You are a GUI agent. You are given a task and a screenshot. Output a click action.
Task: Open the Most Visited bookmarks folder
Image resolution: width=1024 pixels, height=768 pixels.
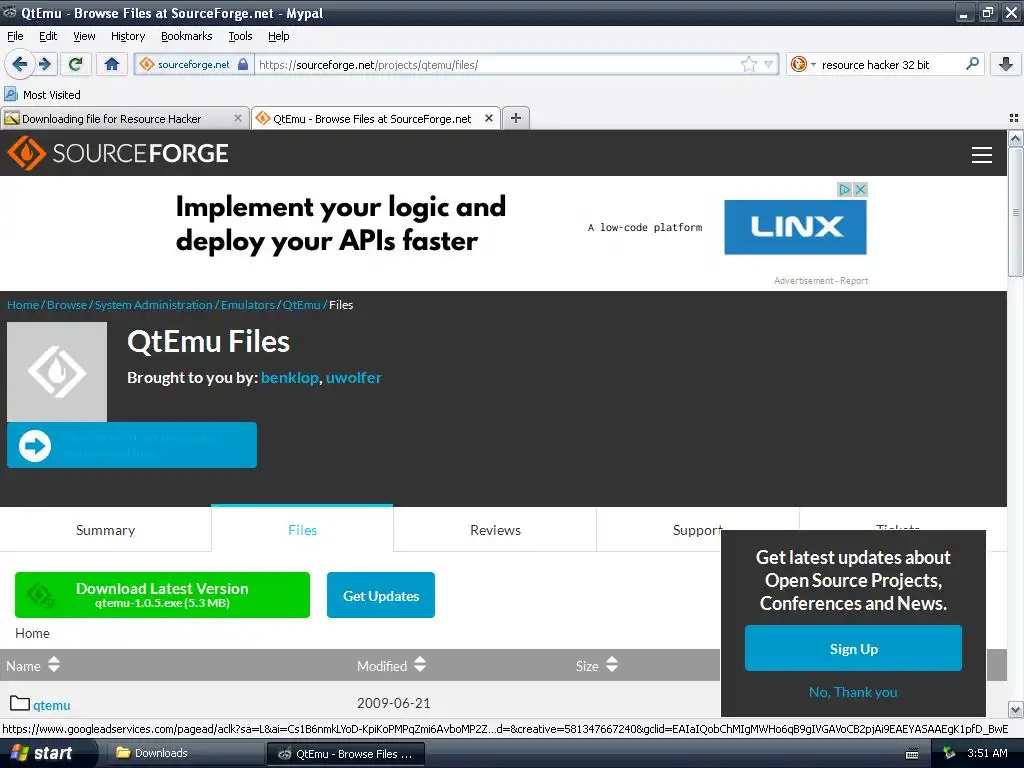point(43,95)
